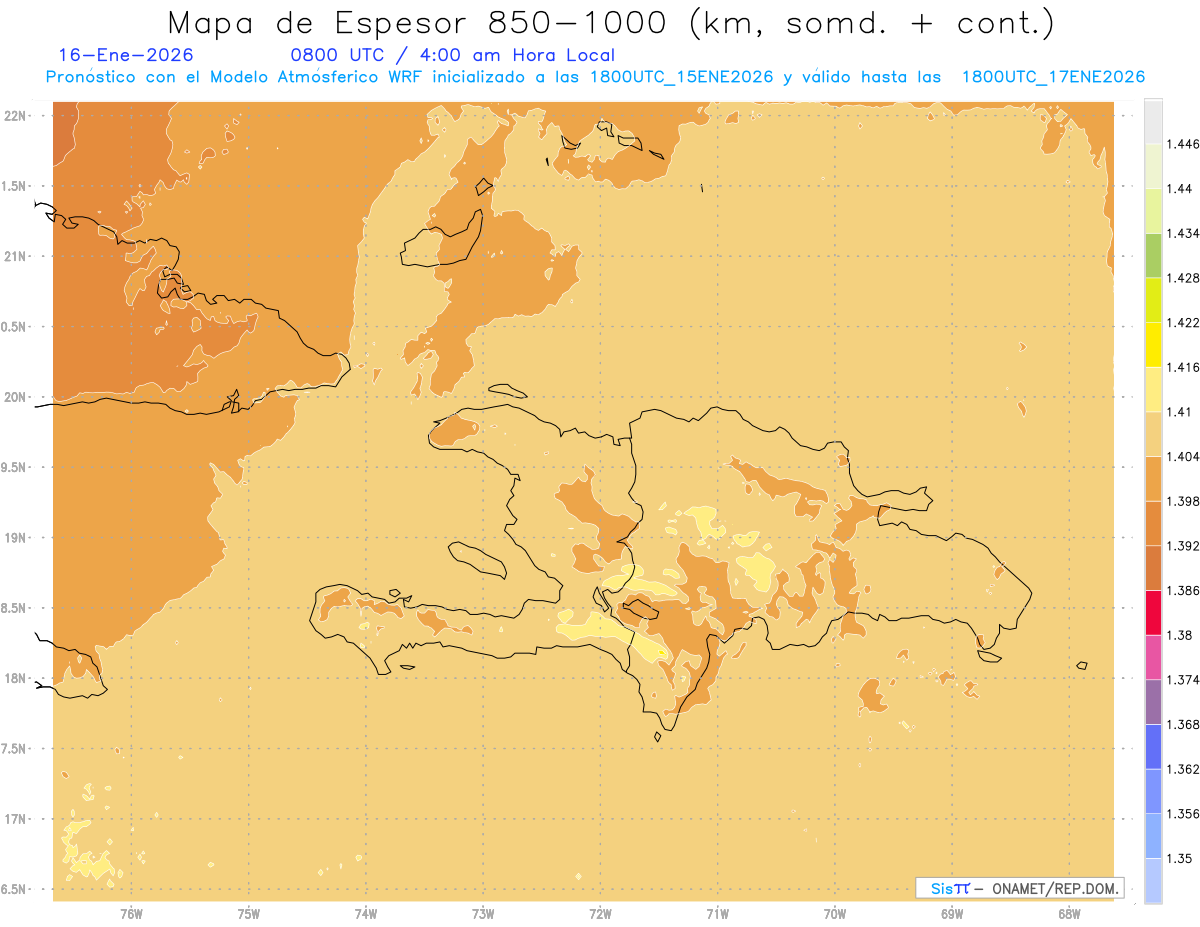Screen dimensions: 1200x927
Task: Click the 74W longitude axis label
Action: click(366, 913)
